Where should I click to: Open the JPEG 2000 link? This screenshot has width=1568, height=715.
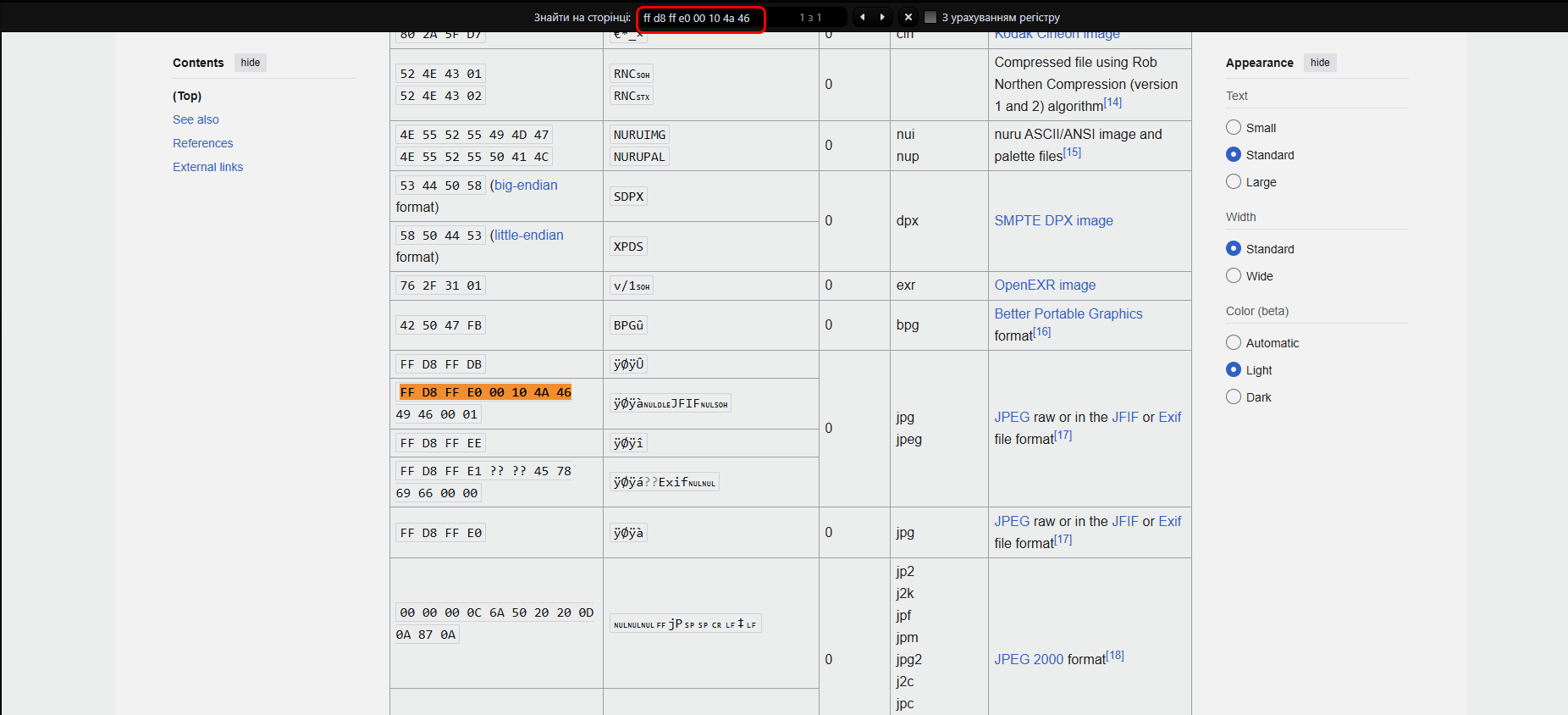coord(1028,659)
